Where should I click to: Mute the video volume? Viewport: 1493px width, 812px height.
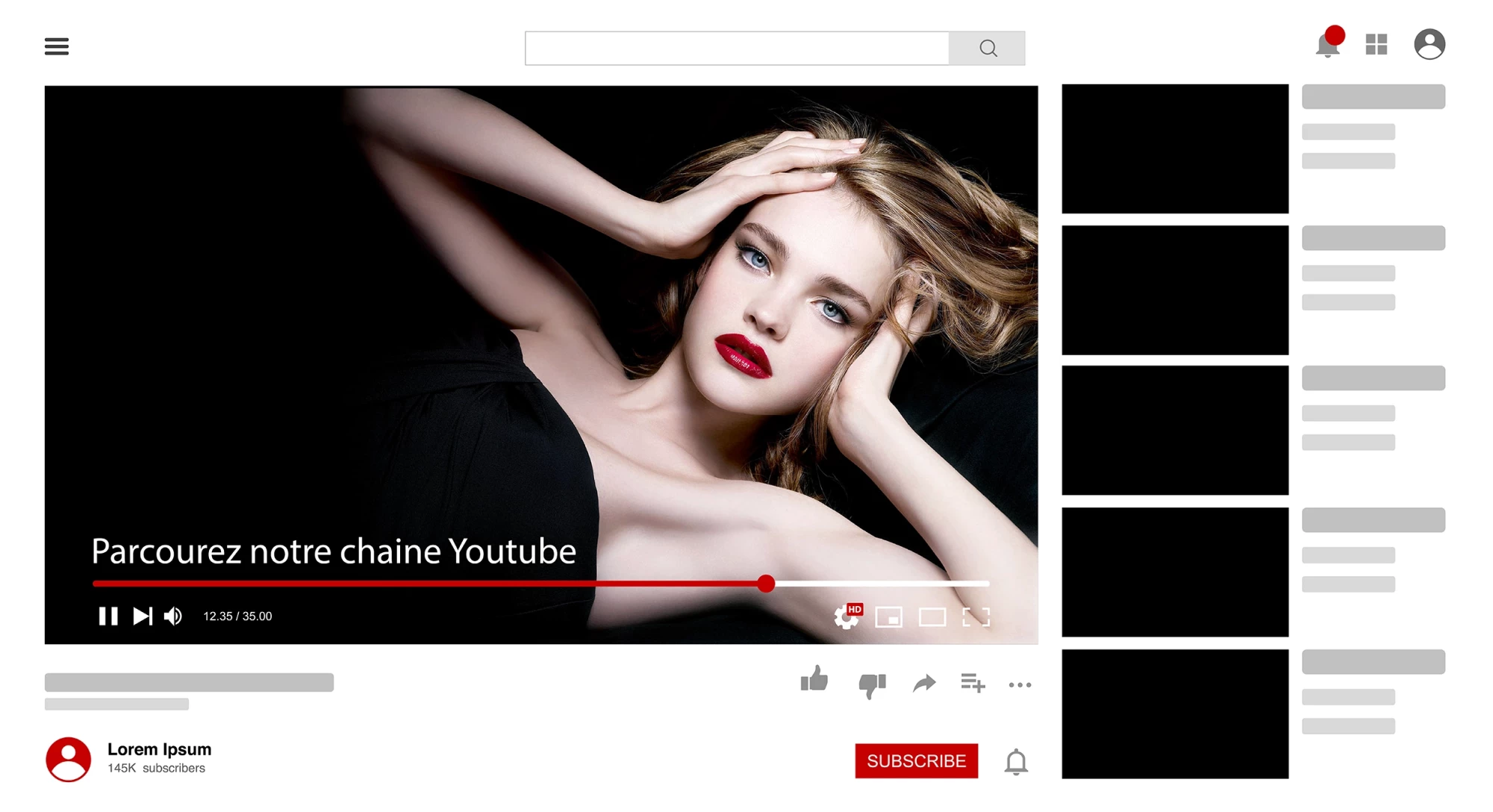coord(172,616)
